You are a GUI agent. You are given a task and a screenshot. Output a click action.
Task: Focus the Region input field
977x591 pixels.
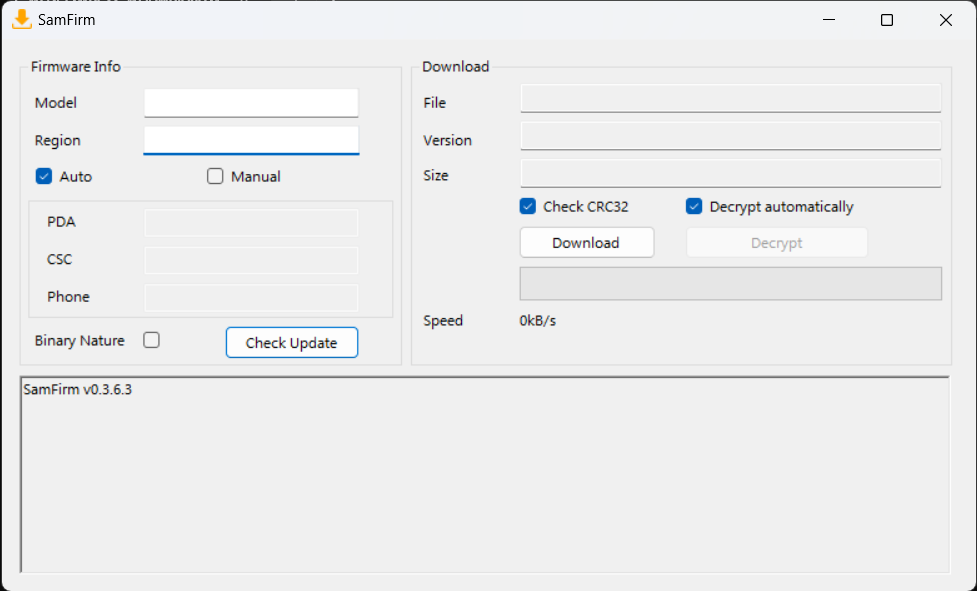pos(251,140)
